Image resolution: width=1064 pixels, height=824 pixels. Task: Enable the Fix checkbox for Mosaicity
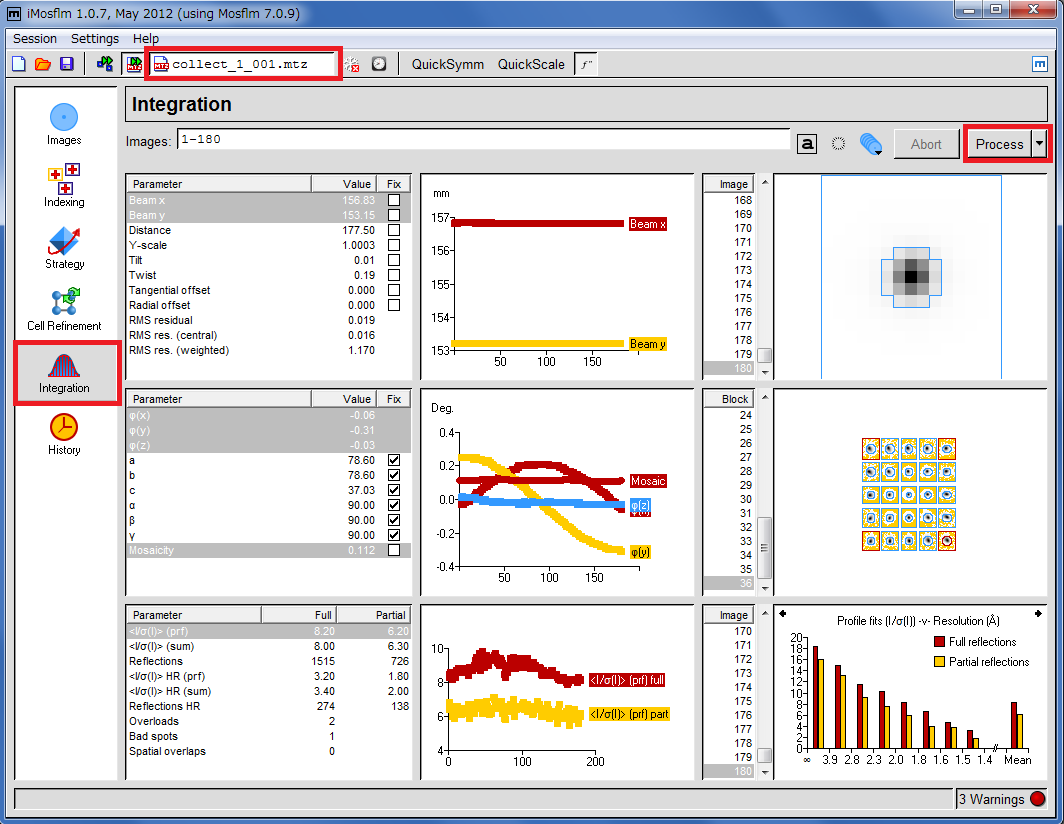coord(394,550)
